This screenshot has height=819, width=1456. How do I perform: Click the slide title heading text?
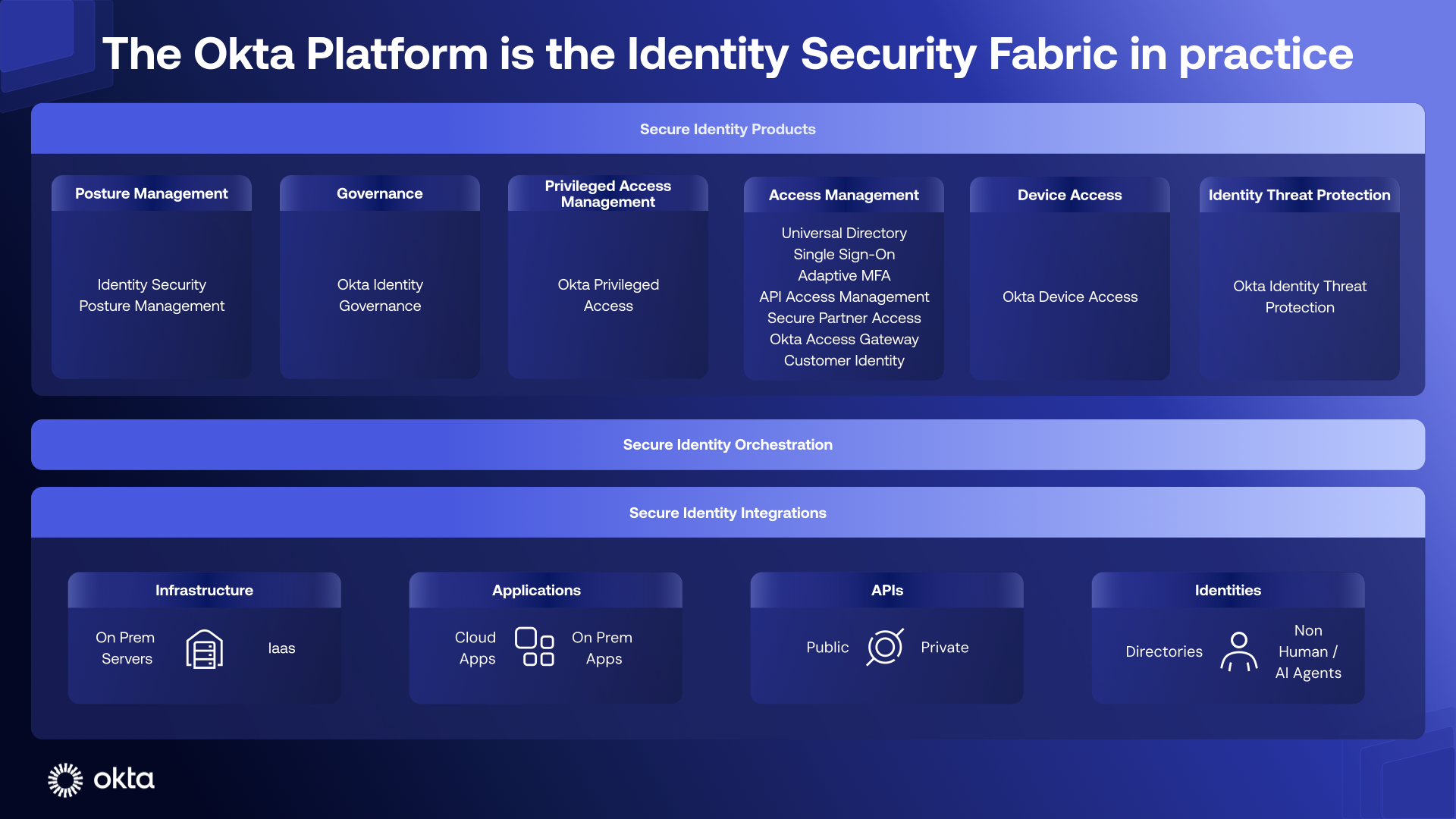[x=727, y=54]
